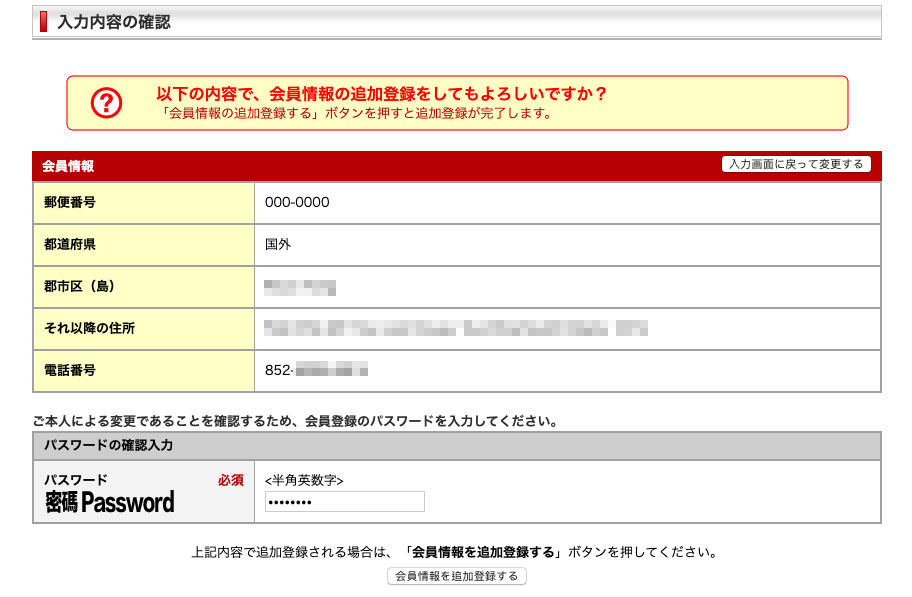This screenshot has height=597, width=912.
Task: Click the <半角英数字> hint text
Action: click(x=304, y=480)
